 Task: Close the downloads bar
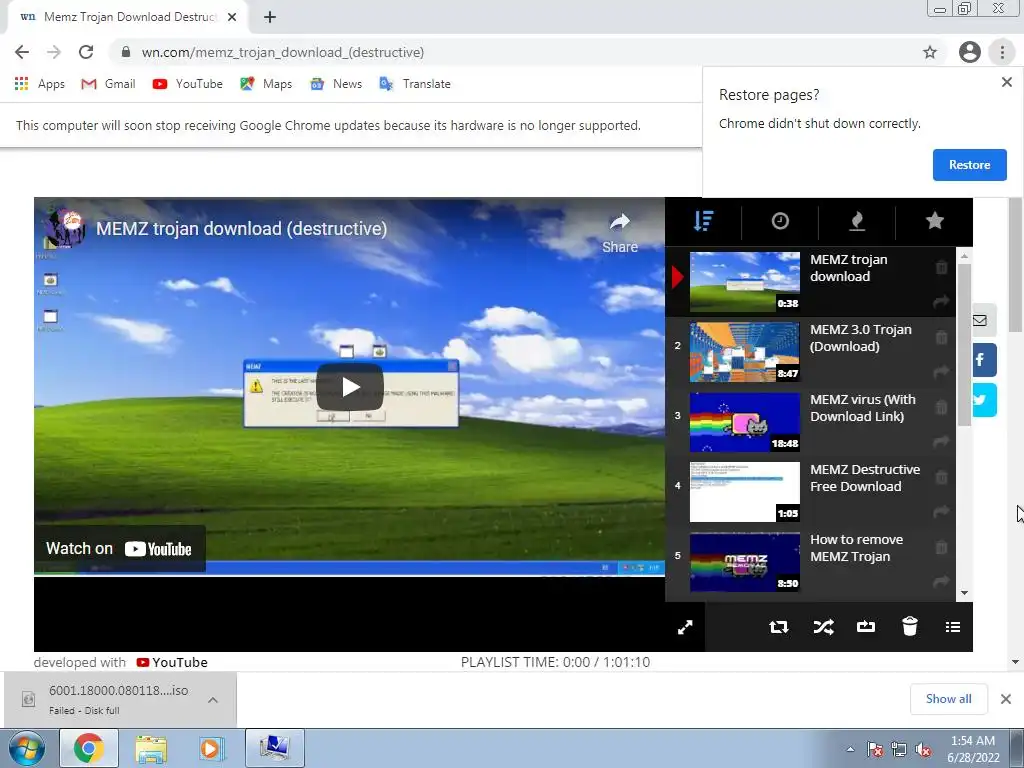1006,699
